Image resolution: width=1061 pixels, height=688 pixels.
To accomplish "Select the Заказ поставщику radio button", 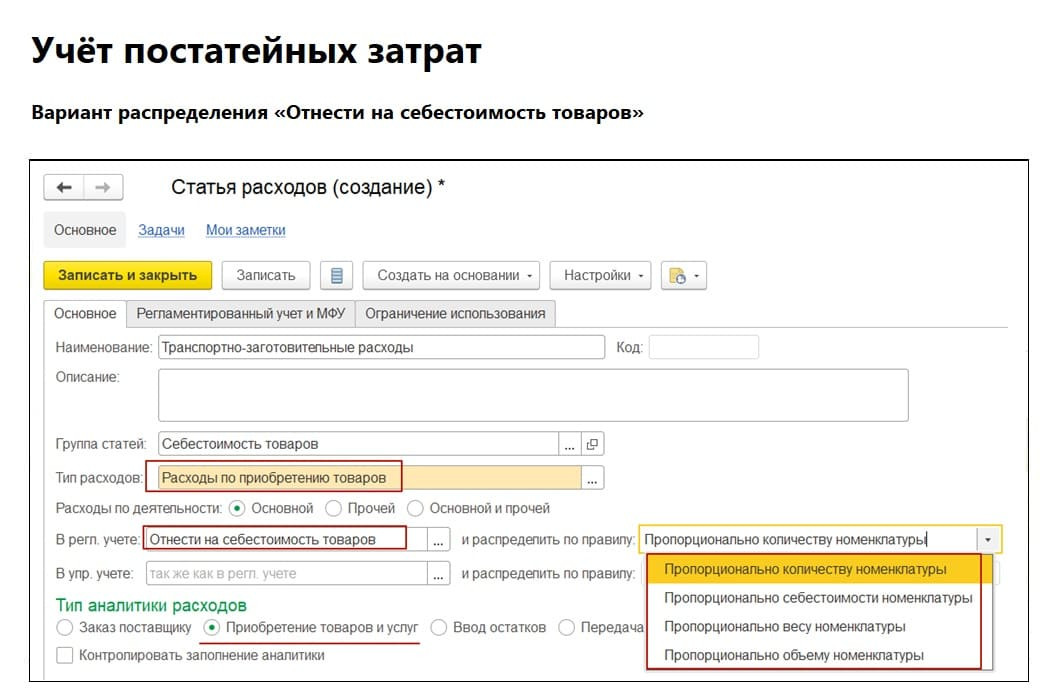I will 65,628.
